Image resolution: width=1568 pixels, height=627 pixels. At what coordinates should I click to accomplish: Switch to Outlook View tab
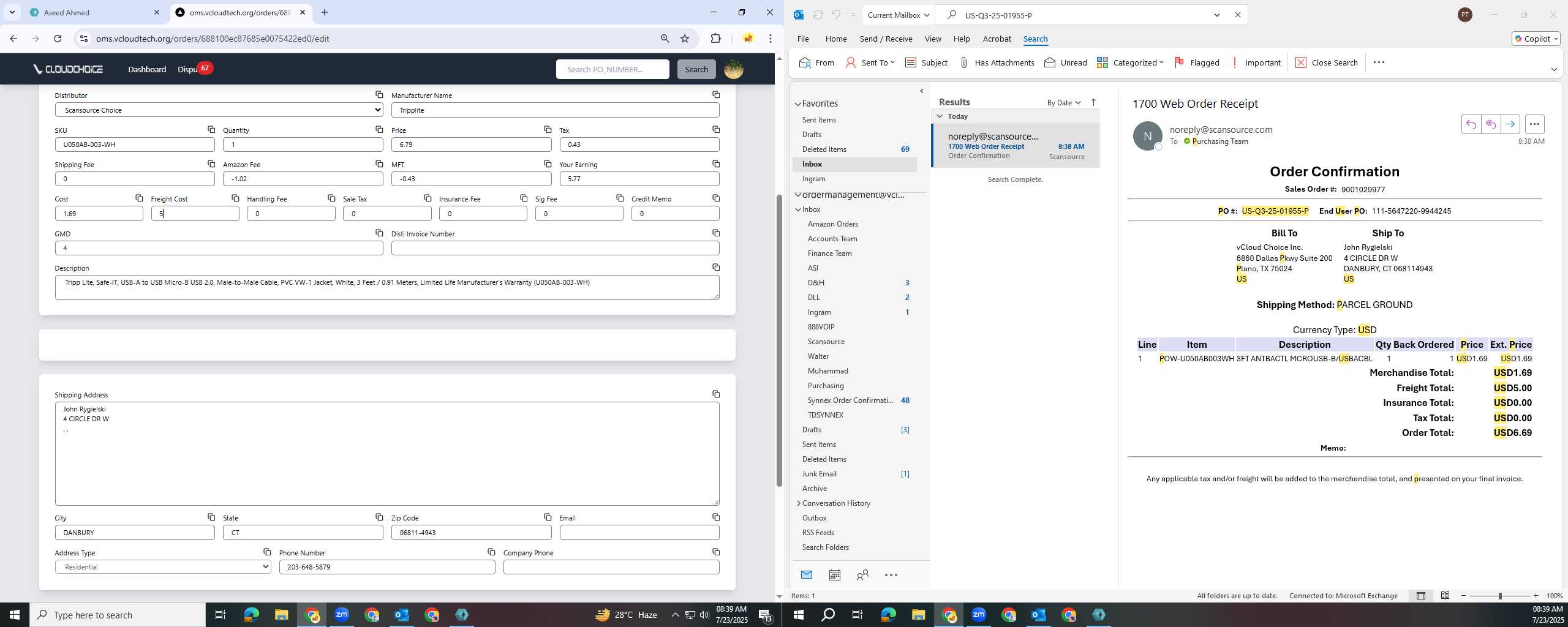932,39
